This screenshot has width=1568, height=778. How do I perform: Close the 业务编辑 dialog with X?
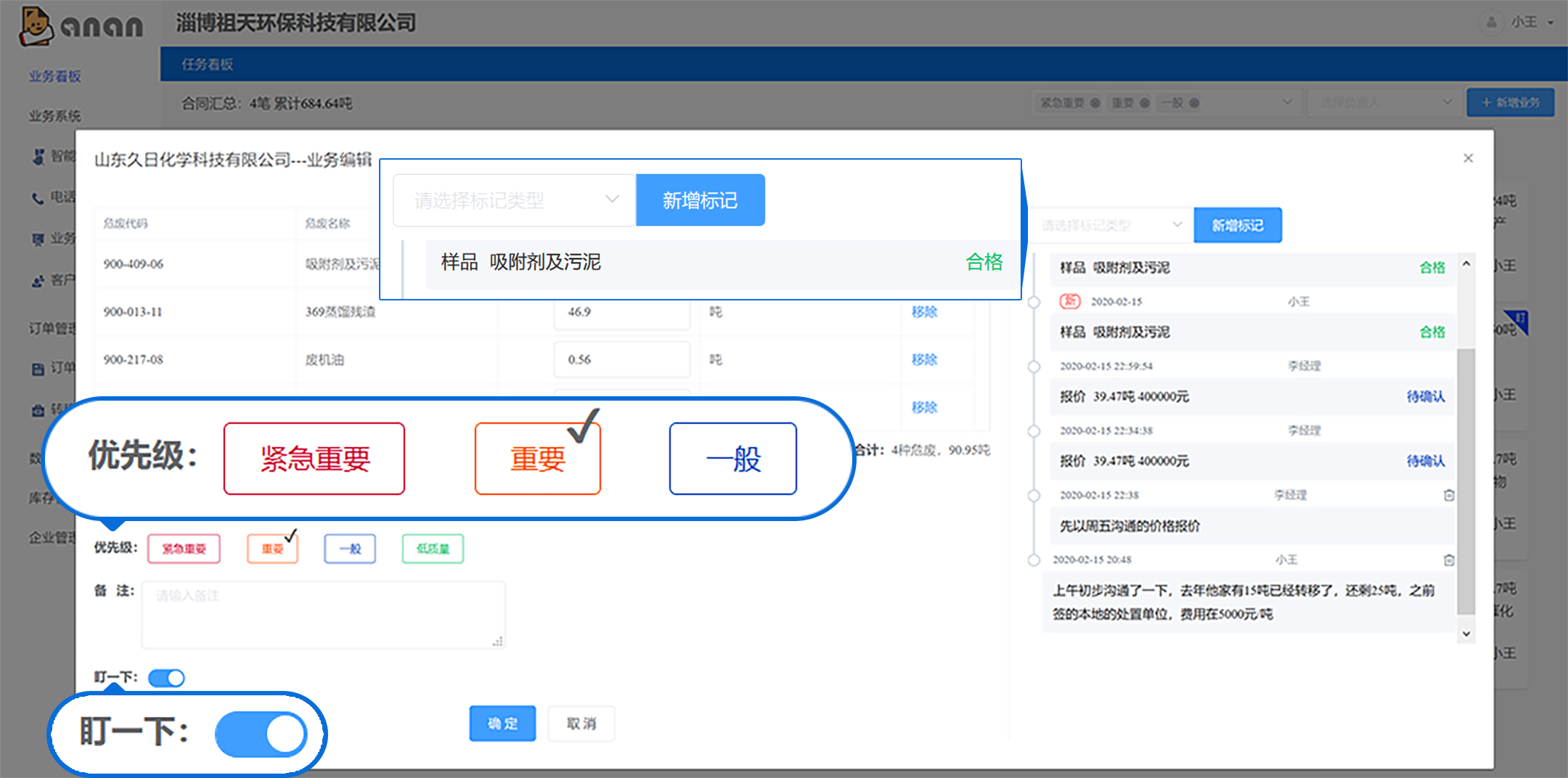(x=1468, y=158)
